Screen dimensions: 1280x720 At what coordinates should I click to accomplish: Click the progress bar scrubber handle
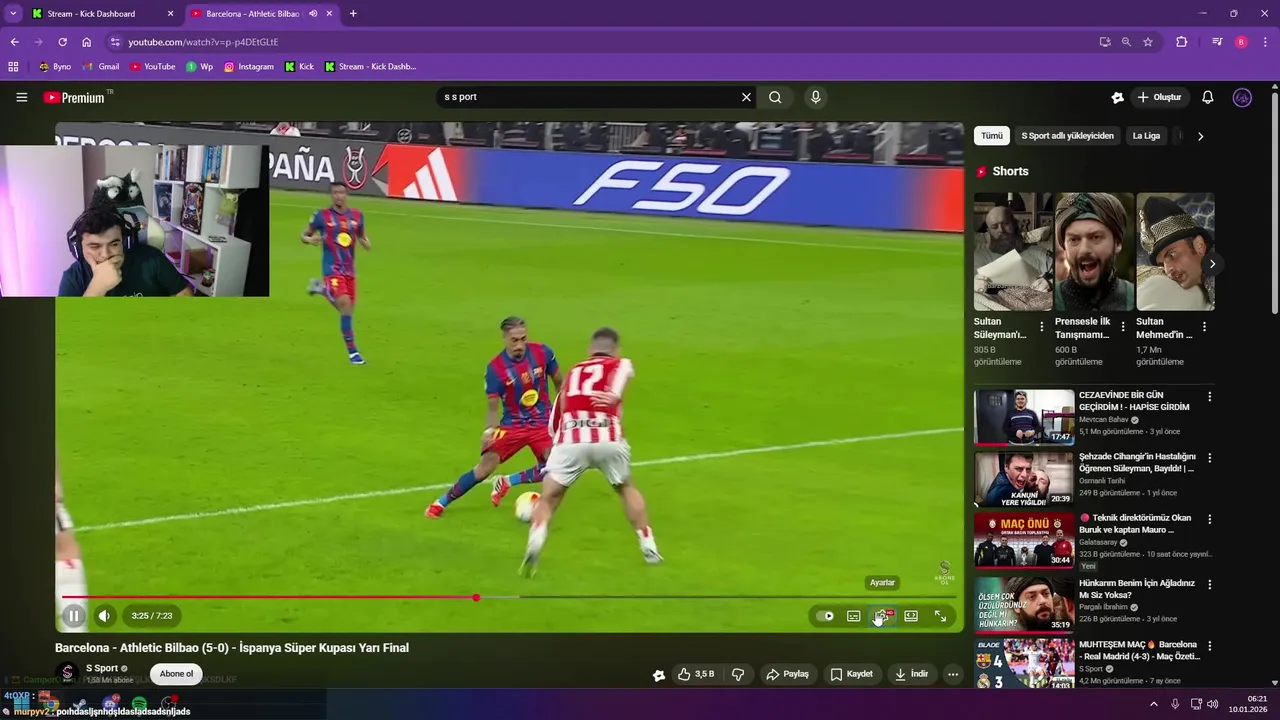[x=476, y=597]
